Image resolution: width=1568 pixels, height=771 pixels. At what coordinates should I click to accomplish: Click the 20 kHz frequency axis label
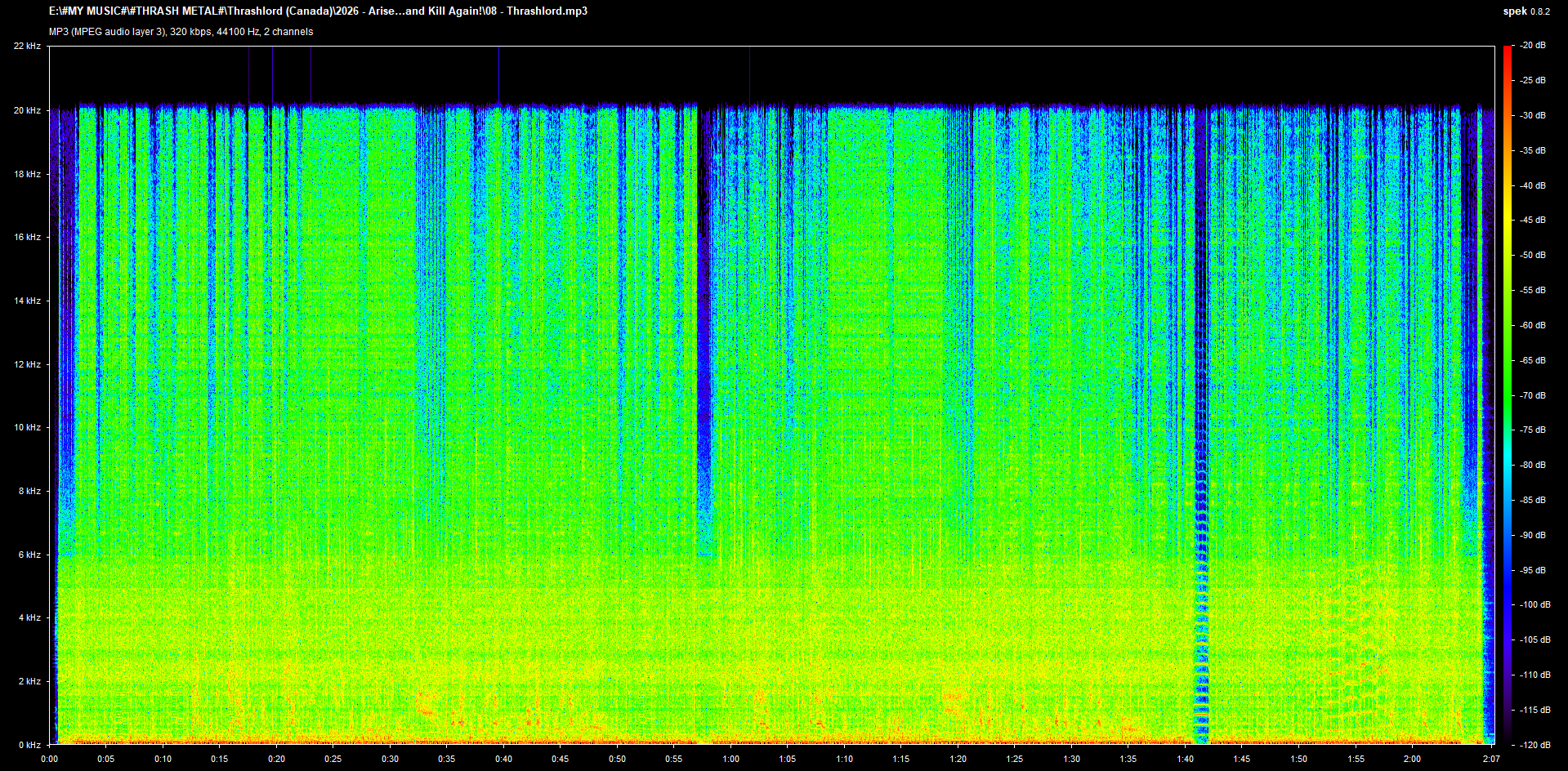coord(27,110)
